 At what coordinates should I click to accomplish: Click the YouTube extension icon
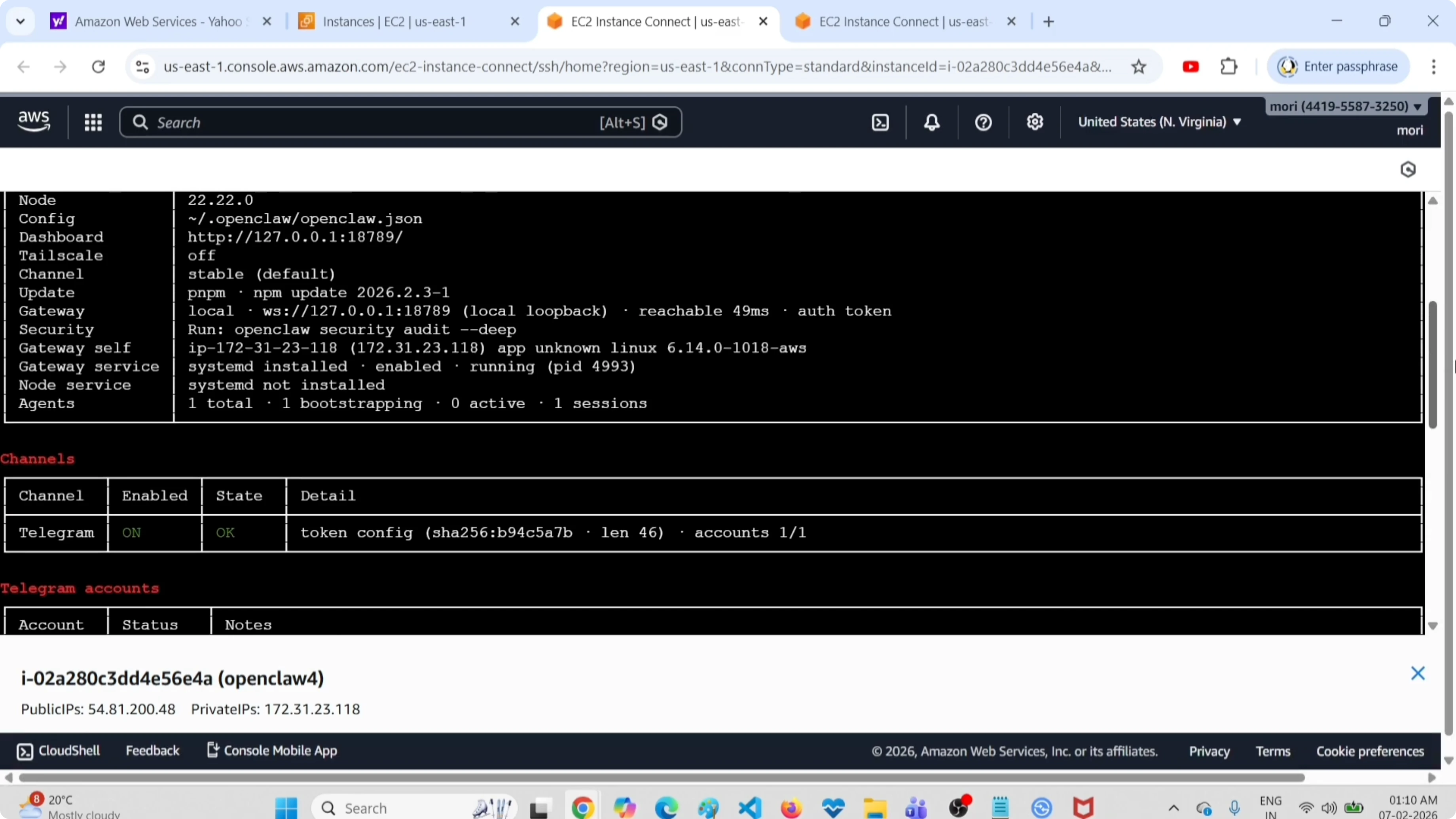[x=1191, y=67]
